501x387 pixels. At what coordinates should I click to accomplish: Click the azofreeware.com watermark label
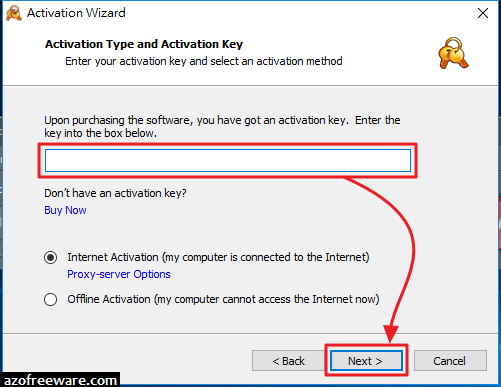[60, 380]
